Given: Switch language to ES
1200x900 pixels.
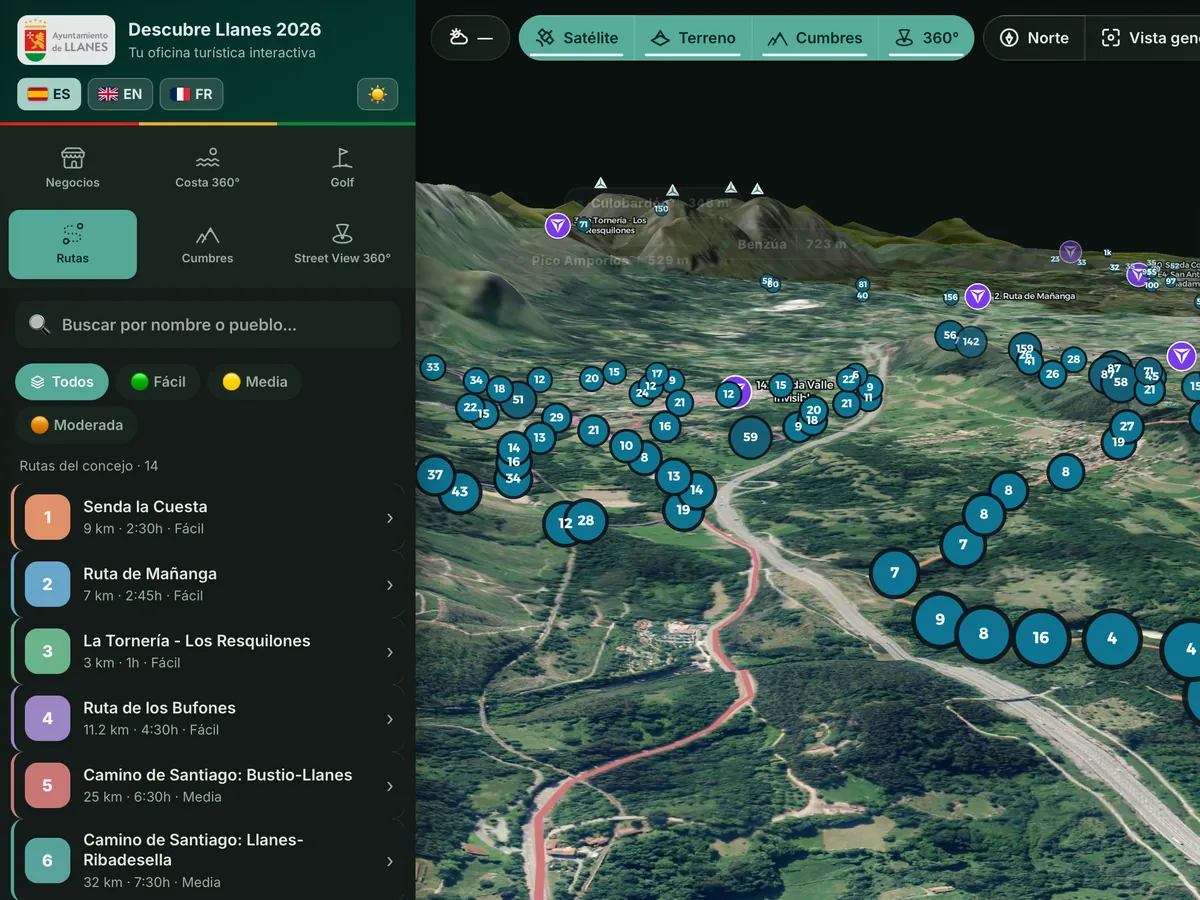Looking at the screenshot, I should click(49, 94).
